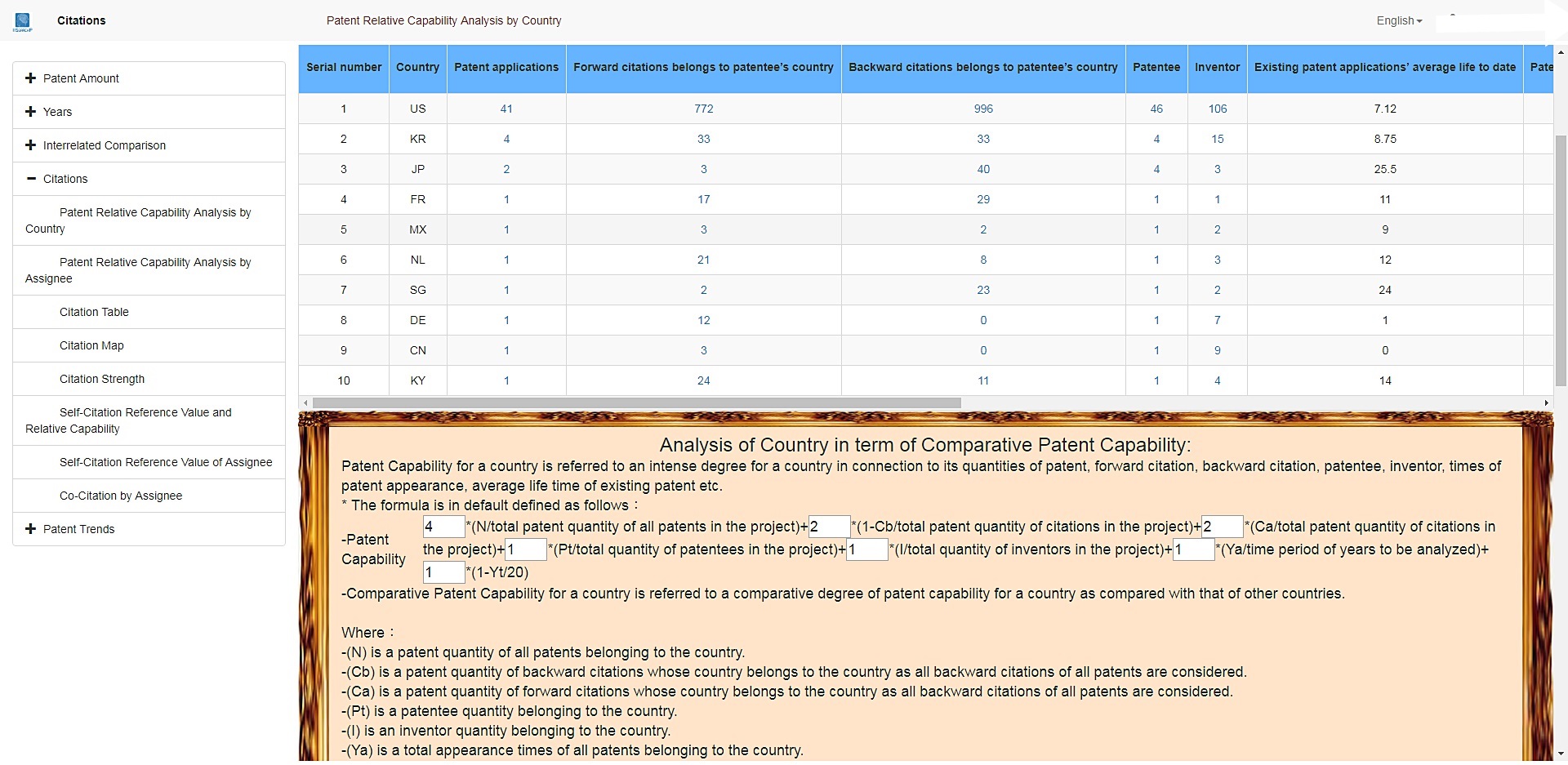
Task: Open DE forward citations value 12
Action: (x=704, y=320)
